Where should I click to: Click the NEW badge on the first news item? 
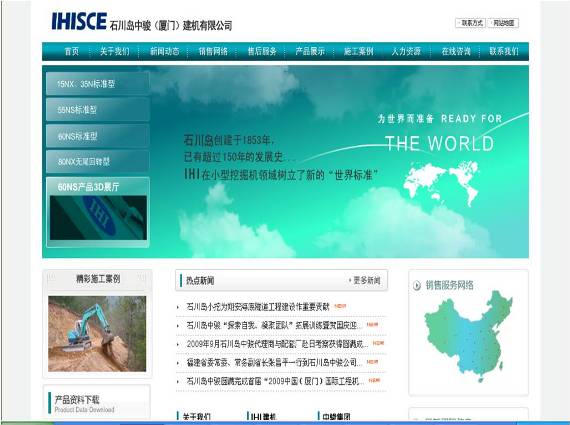pos(340,306)
